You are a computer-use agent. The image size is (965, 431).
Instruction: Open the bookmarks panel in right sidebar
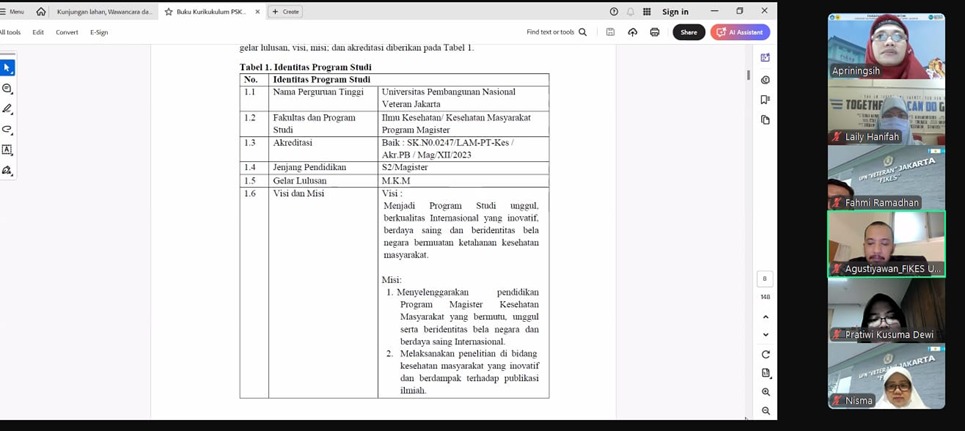tap(765, 100)
